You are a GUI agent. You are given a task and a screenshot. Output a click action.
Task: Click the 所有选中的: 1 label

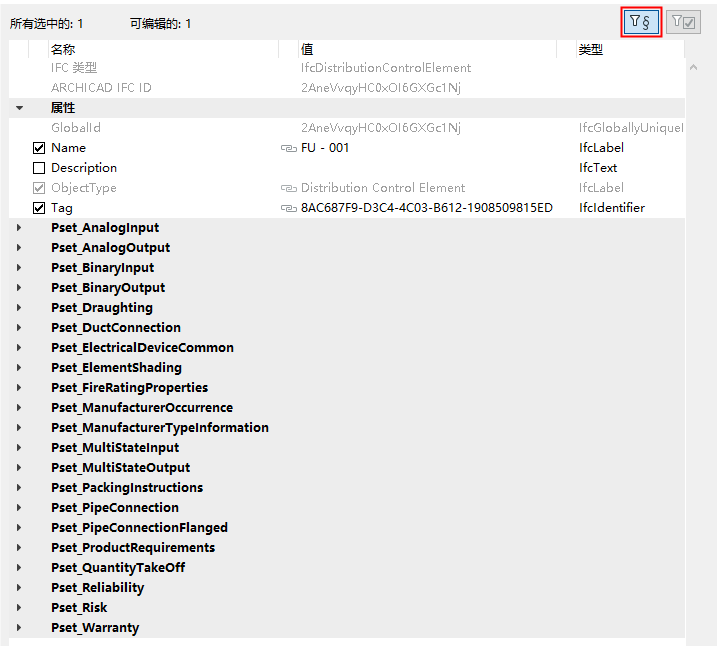coord(47,24)
